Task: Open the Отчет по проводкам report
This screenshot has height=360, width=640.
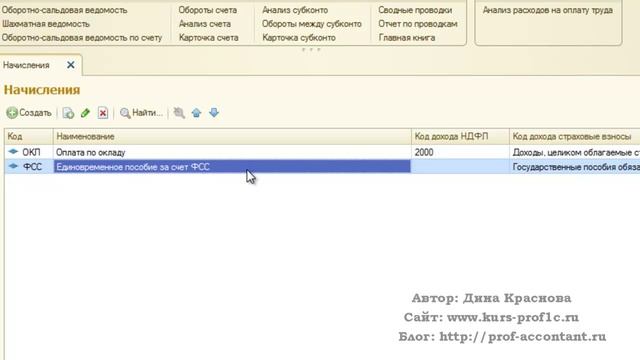Action: [x=418, y=24]
